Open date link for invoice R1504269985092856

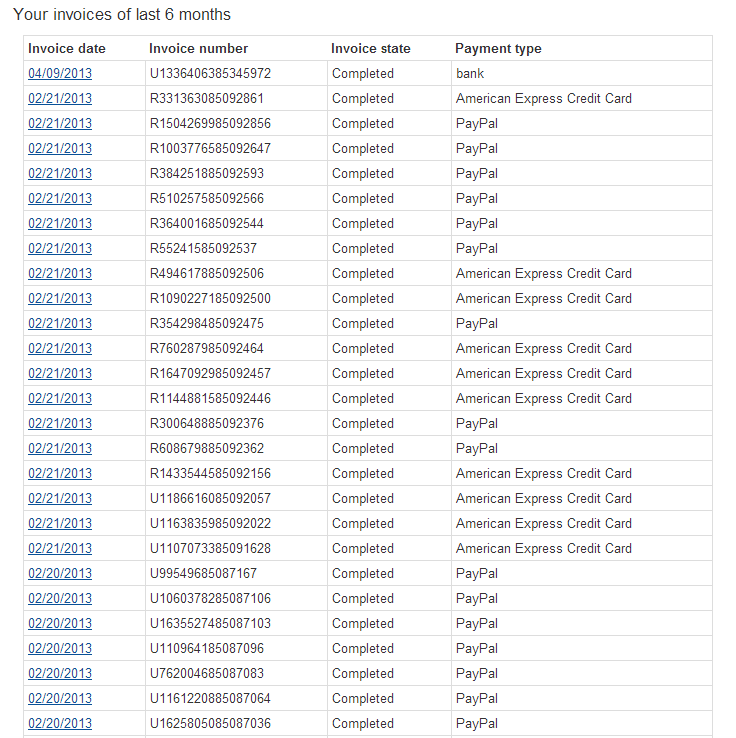point(60,123)
